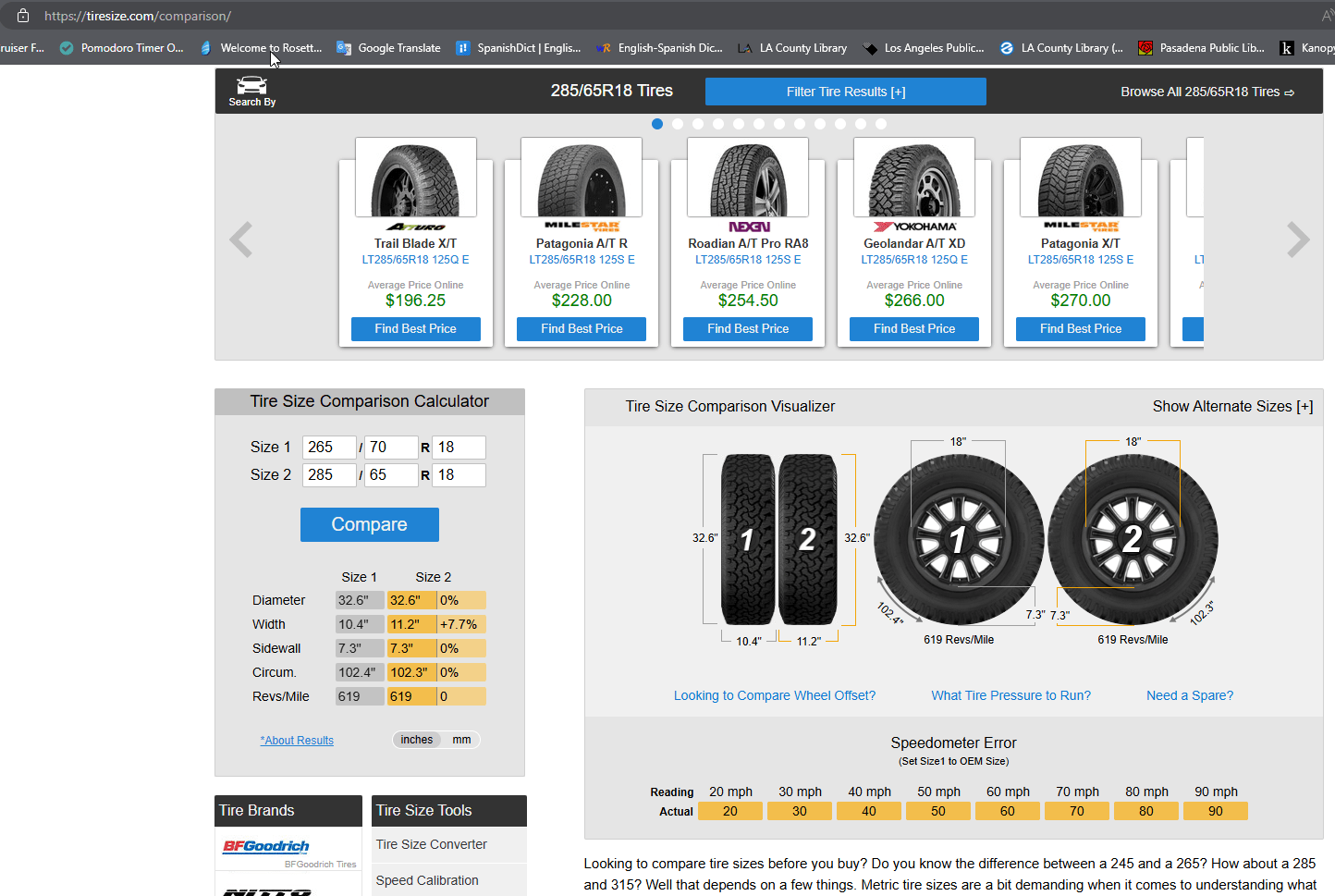Select the inches unit toggle
The image size is (1335, 896).
click(x=417, y=739)
